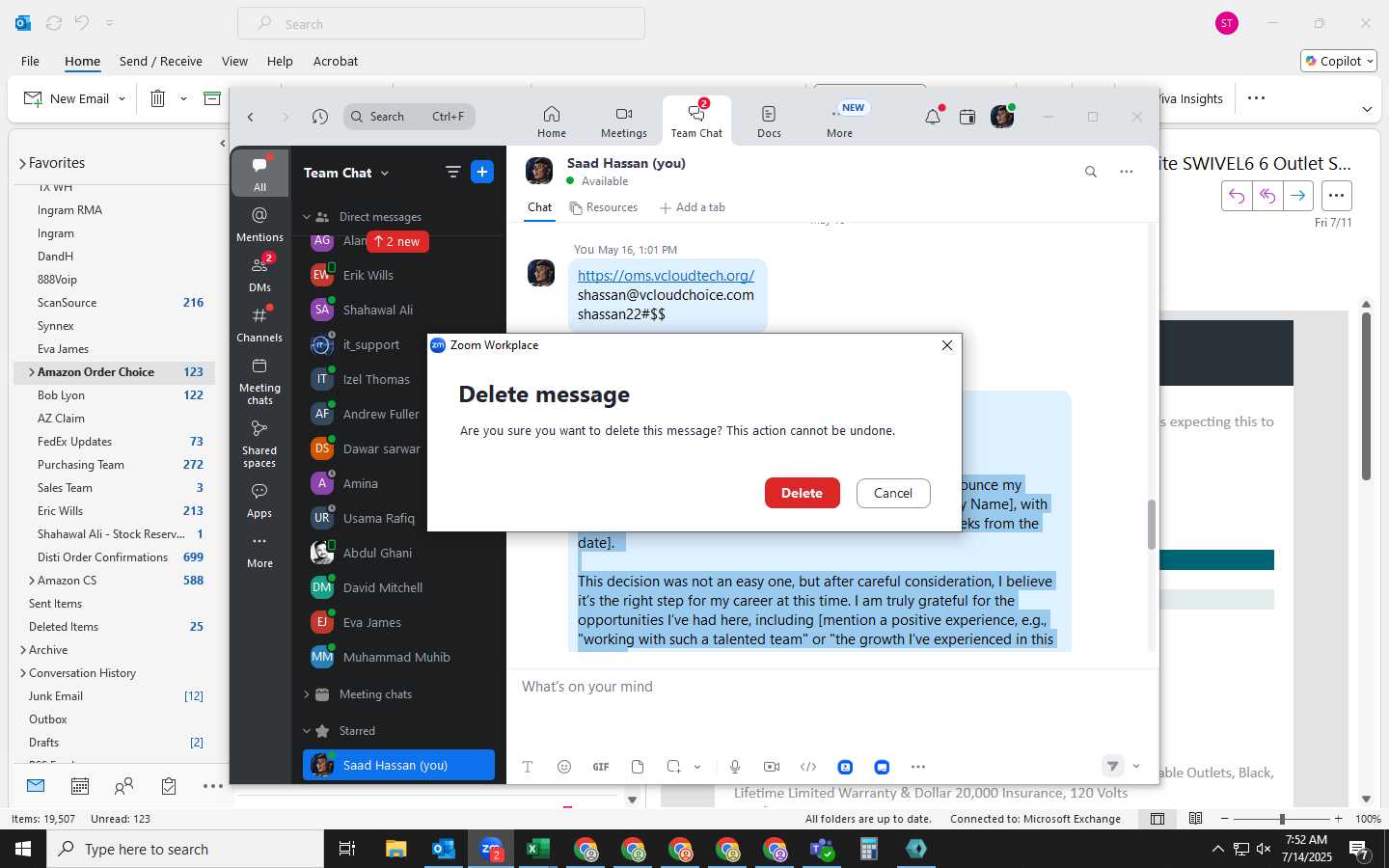Expand the Archive folder in Outlook
This screenshot has height=868, width=1389.
[23, 650]
